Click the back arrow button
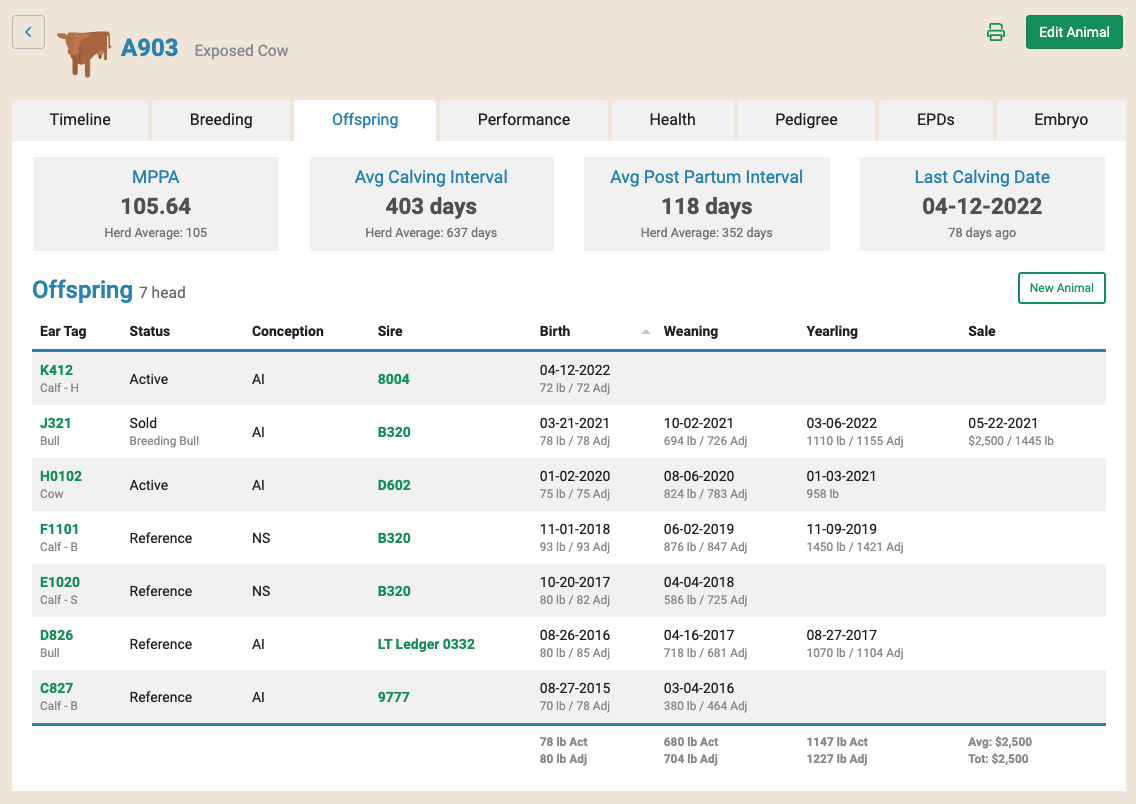Image resolution: width=1136 pixels, height=804 pixels. (28, 32)
